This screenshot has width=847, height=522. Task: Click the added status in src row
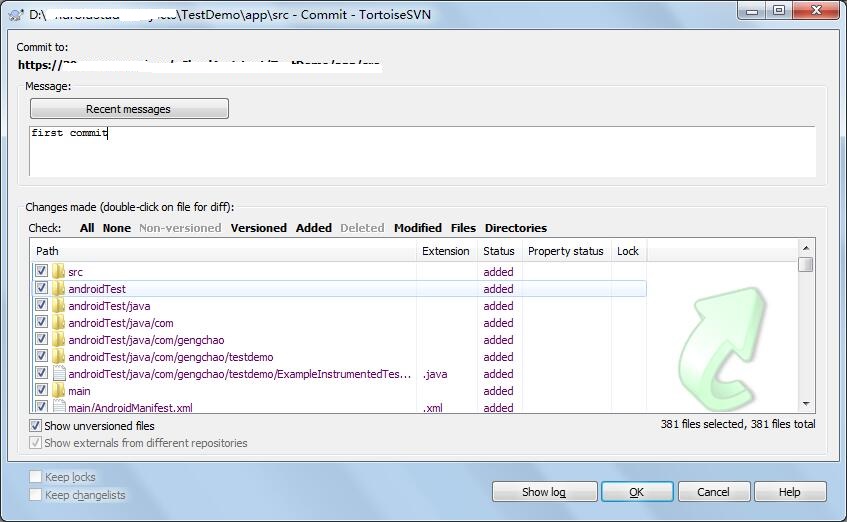(498, 272)
